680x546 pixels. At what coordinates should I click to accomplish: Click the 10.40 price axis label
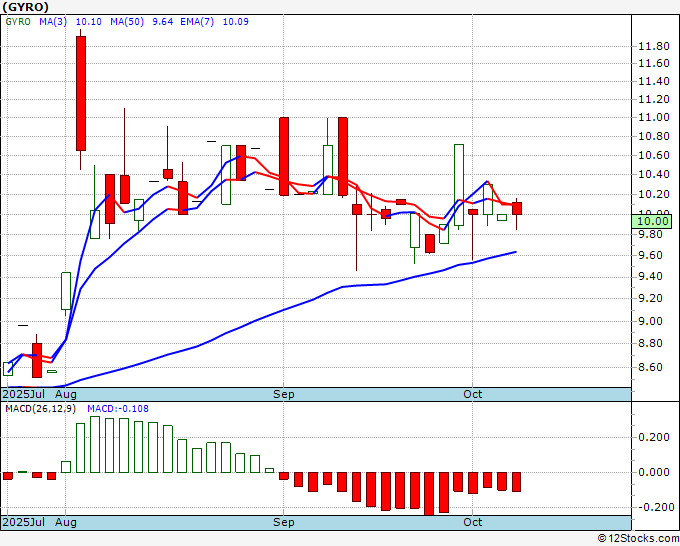(x=654, y=174)
